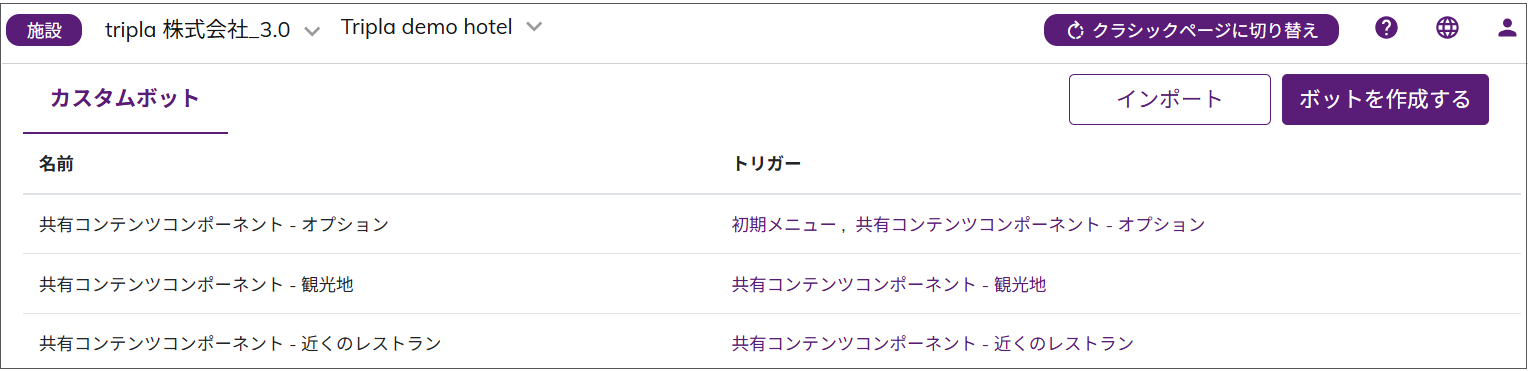Open trigger link 共有コンテンツコンポーネント - 近くのレストラン

pyautogui.click(x=933, y=344)
